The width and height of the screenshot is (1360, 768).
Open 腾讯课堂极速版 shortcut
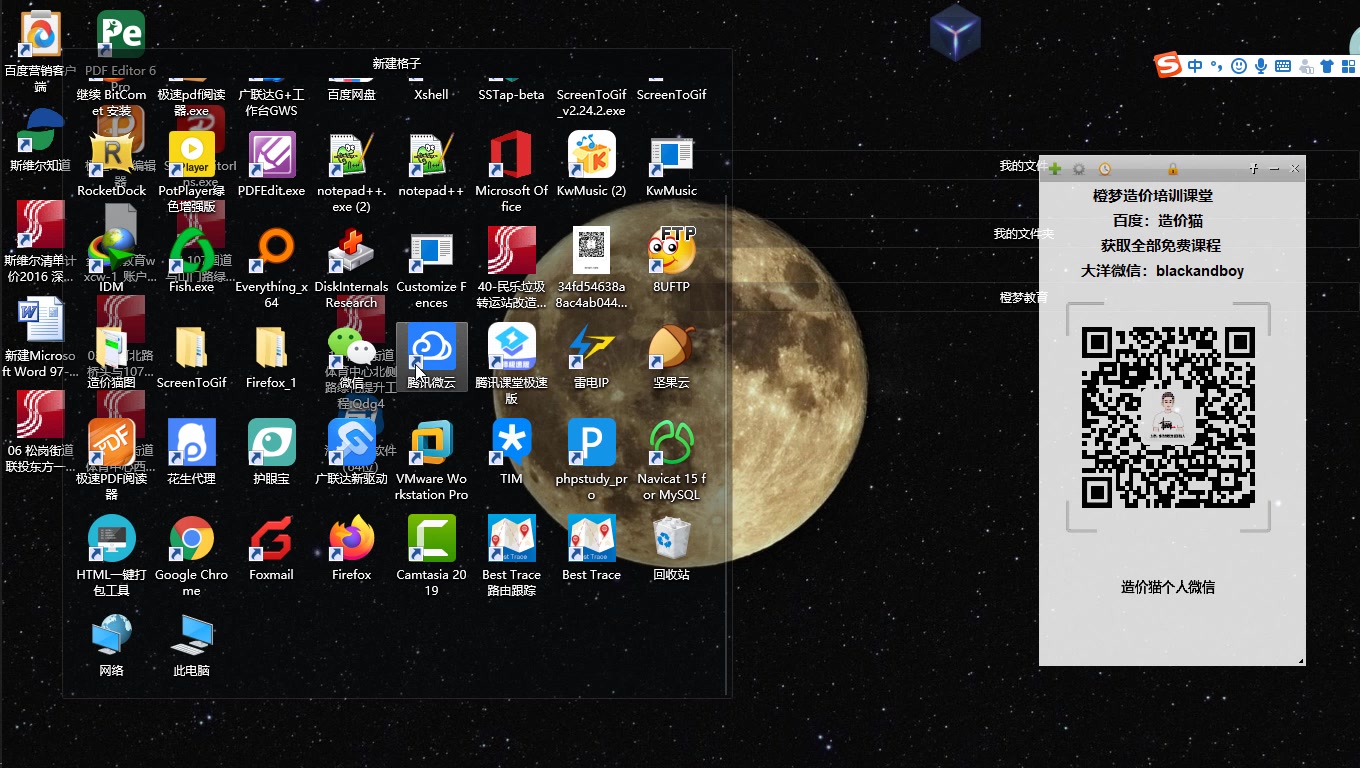[512, 364]
